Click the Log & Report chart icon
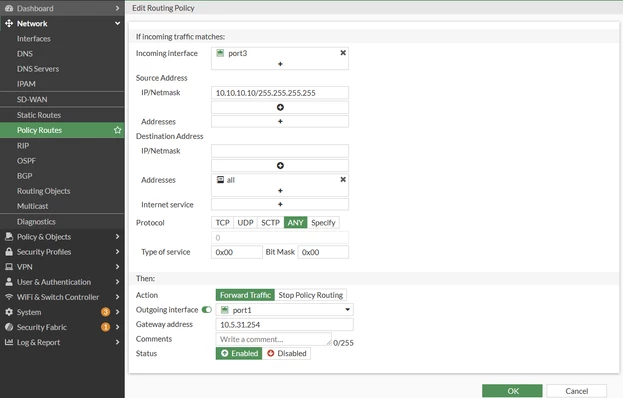Viewport: 623px width, 398px height. pyautogui.click(x=9, y=342)
